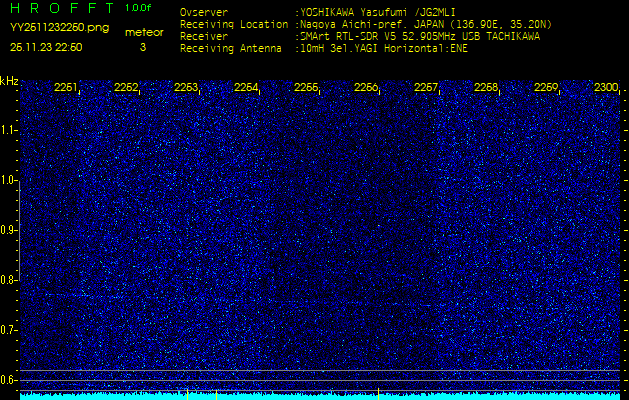Select the meteor count value 3
This screenshot has width=629, height=400.
[143, 47]
